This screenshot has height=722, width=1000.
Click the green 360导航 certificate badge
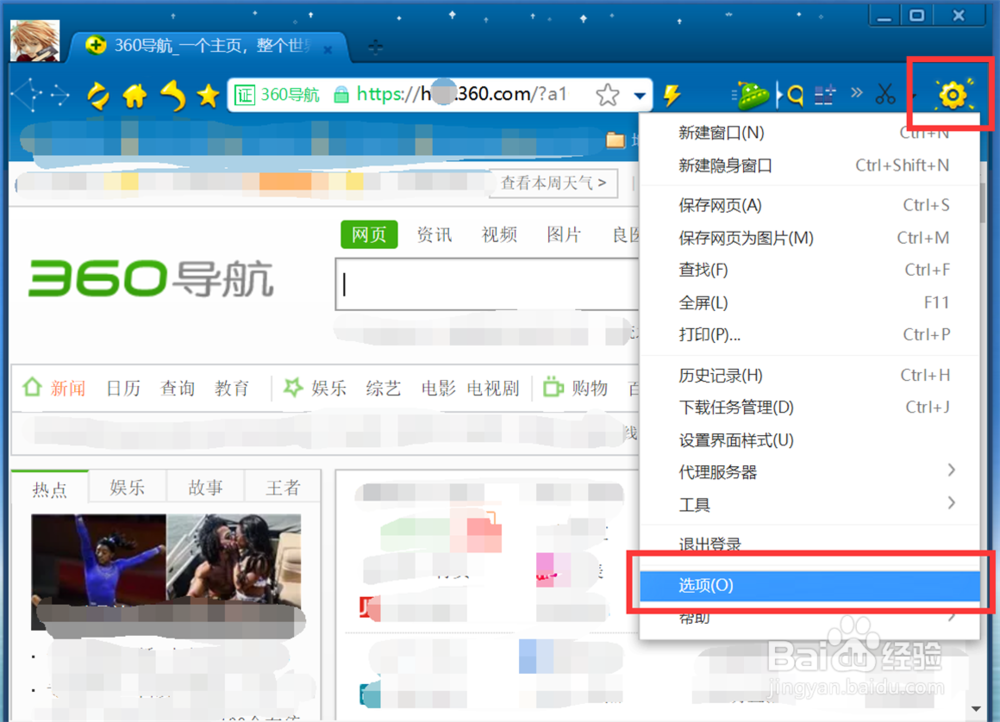(277, 95)
